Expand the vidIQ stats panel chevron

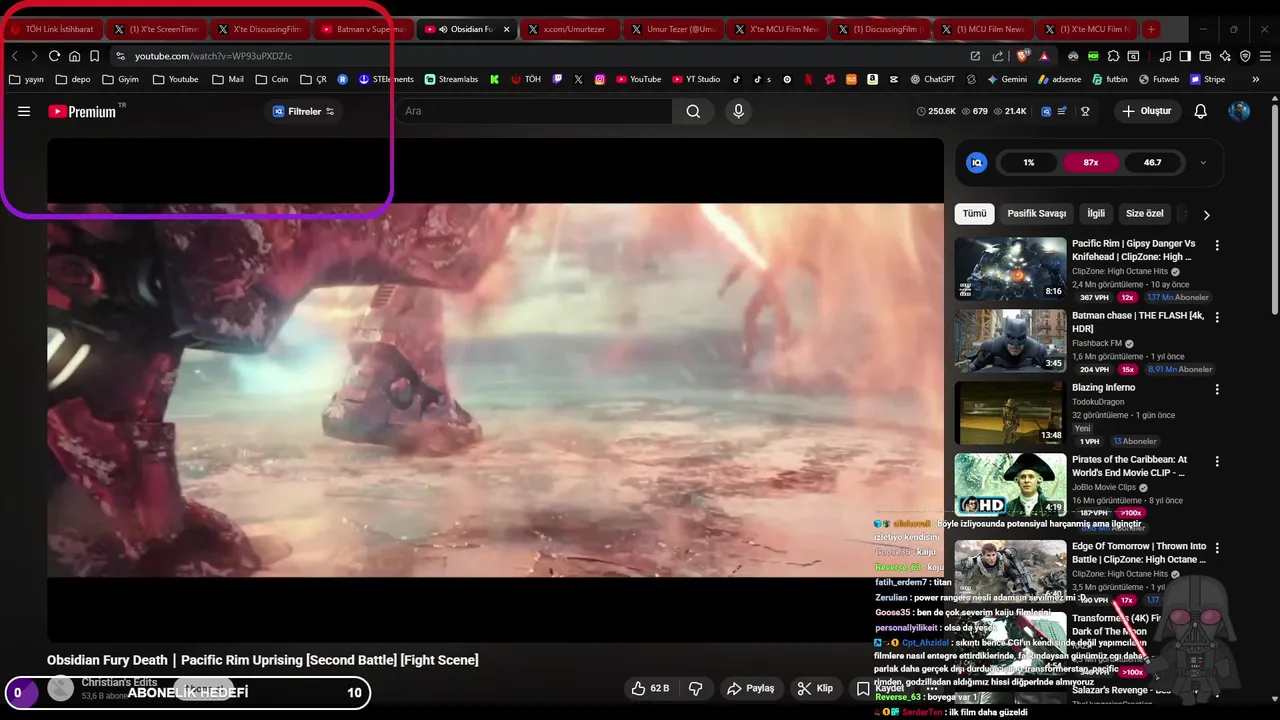coord(1203,162)
